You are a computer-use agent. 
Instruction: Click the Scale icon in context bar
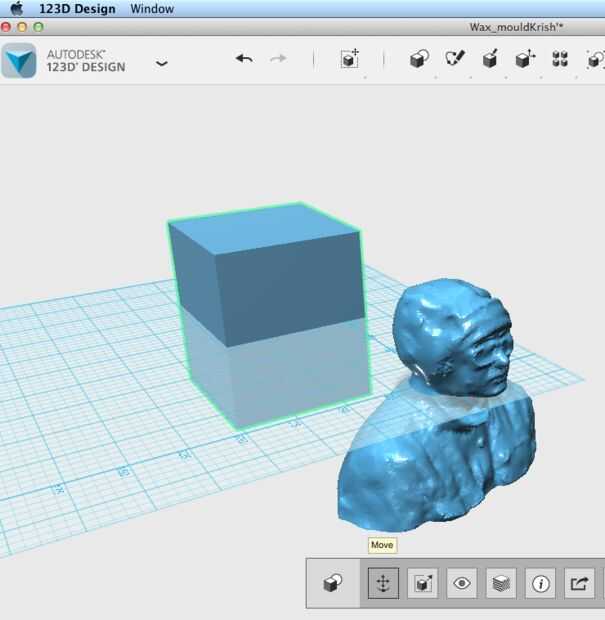tap(422, 583)
